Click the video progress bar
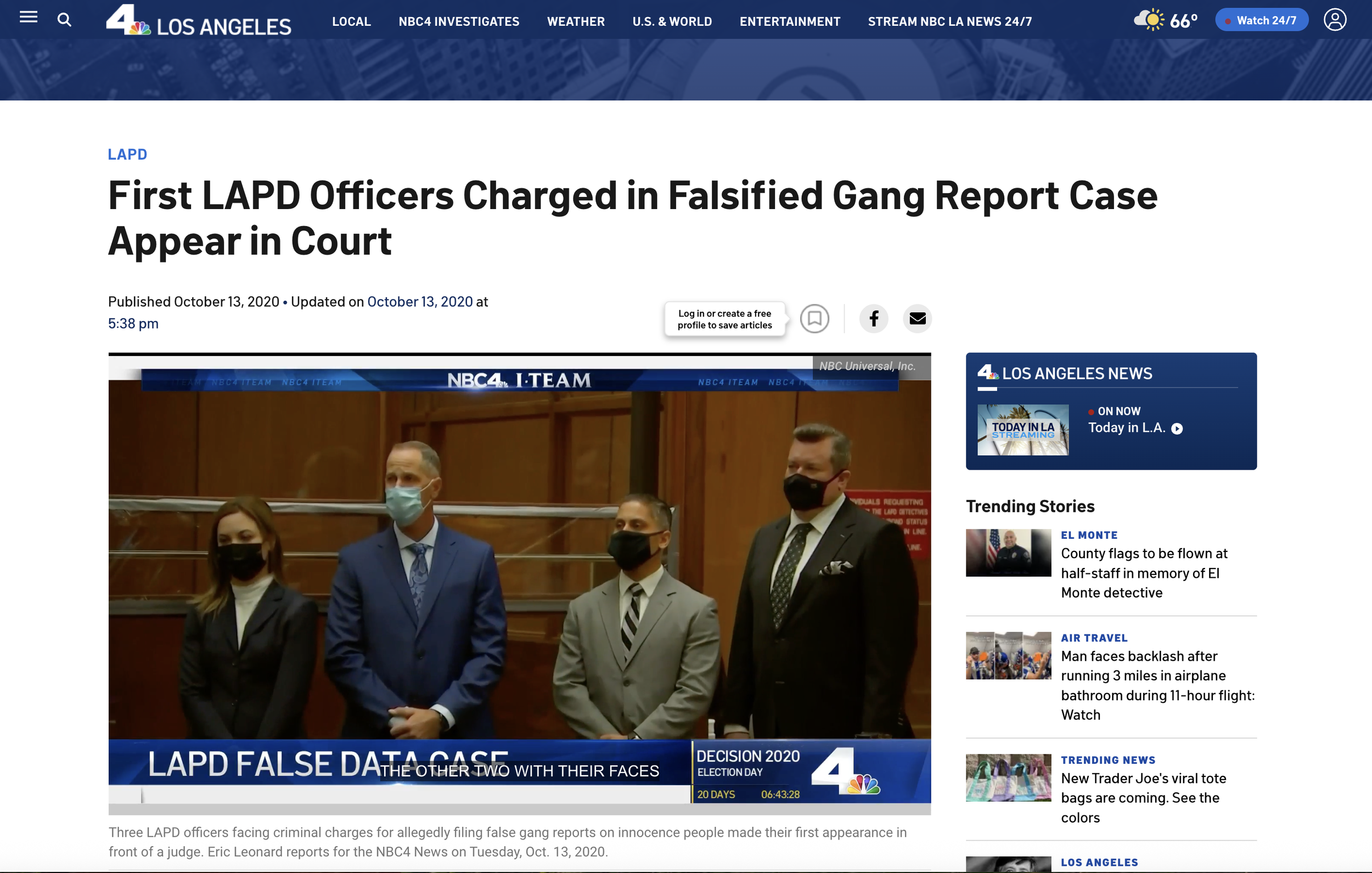 (x=519, y=810)
